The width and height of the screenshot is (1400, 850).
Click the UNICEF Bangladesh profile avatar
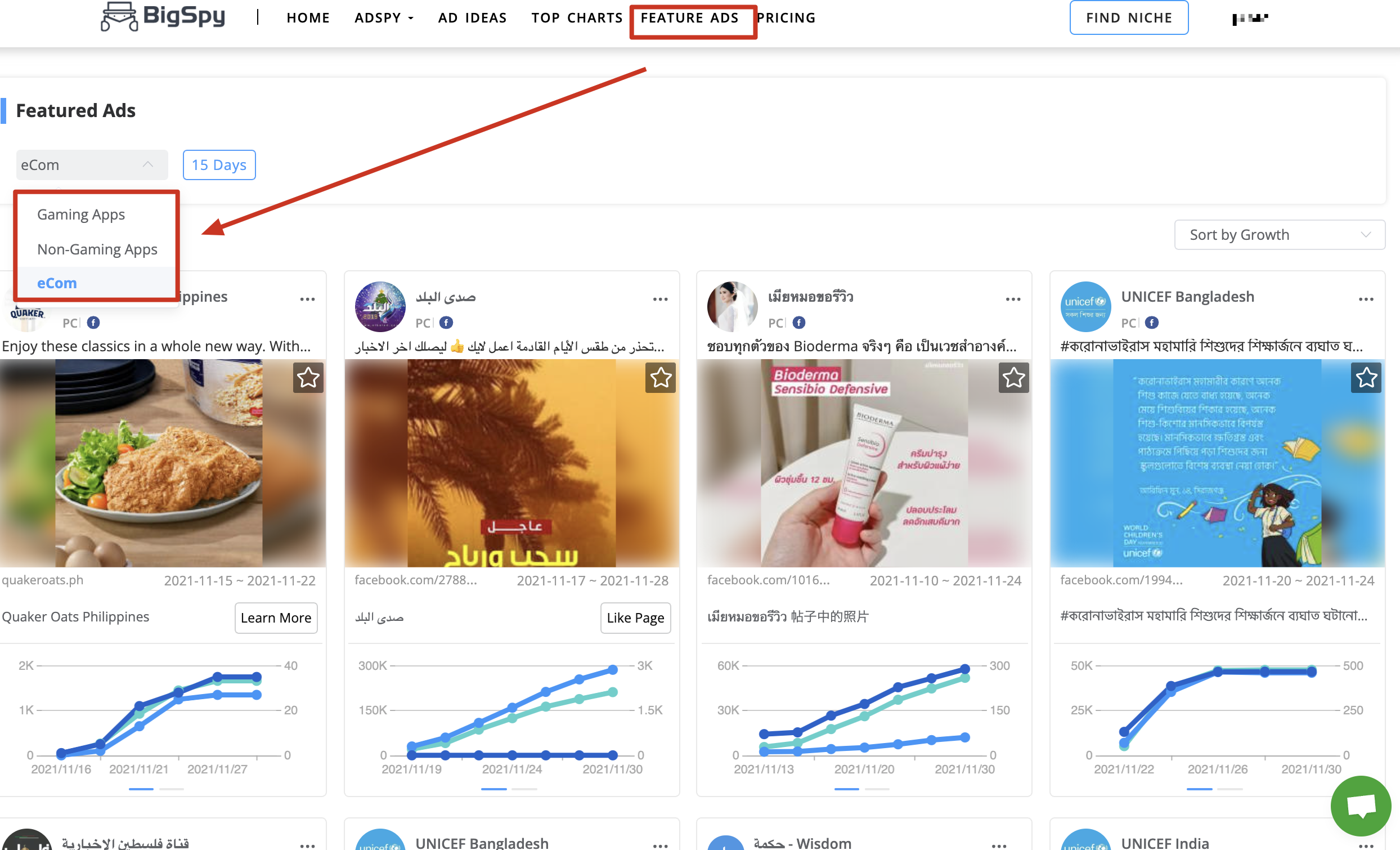1085,307
